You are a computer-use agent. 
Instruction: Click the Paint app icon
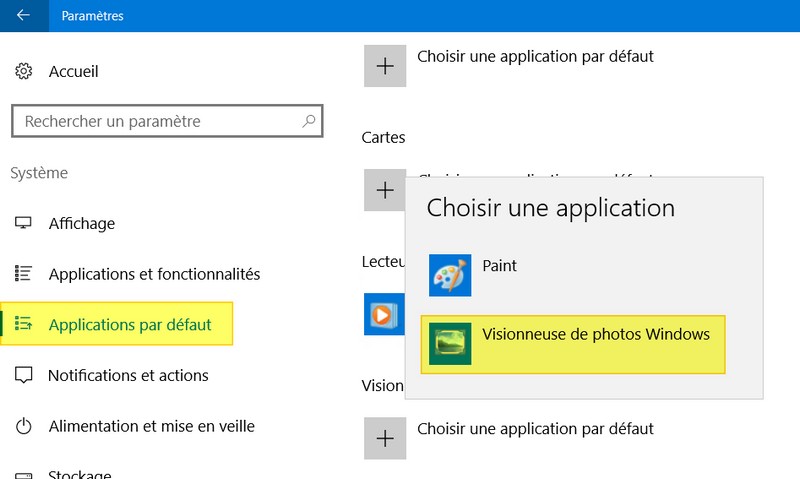pyautogui.click(x=450, y=275)
